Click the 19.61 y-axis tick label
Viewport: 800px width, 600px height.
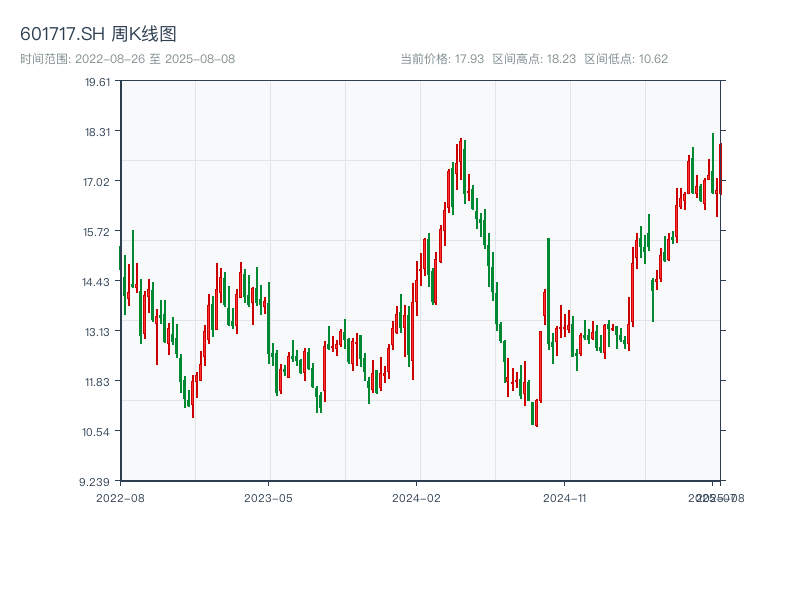(97, 82)
